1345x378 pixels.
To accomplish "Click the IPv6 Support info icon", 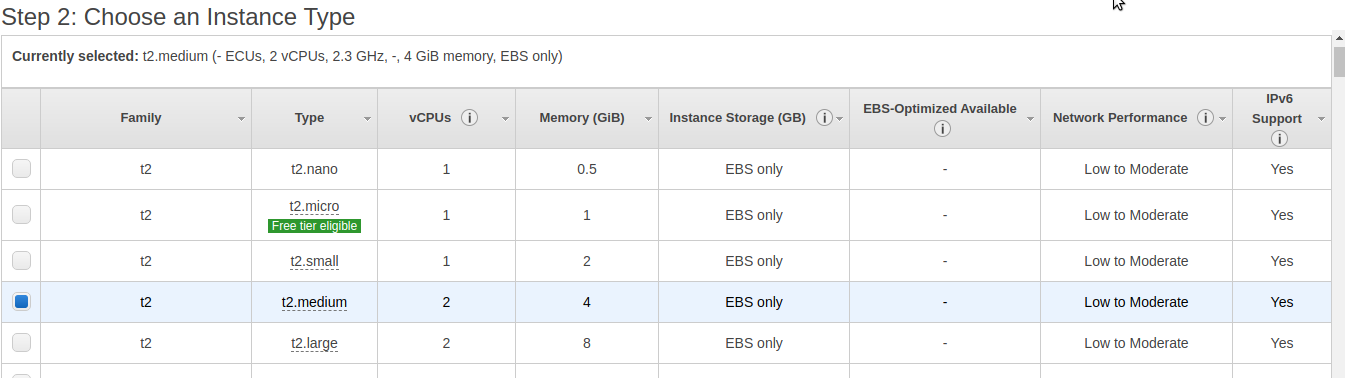I will click(1278, 139).
